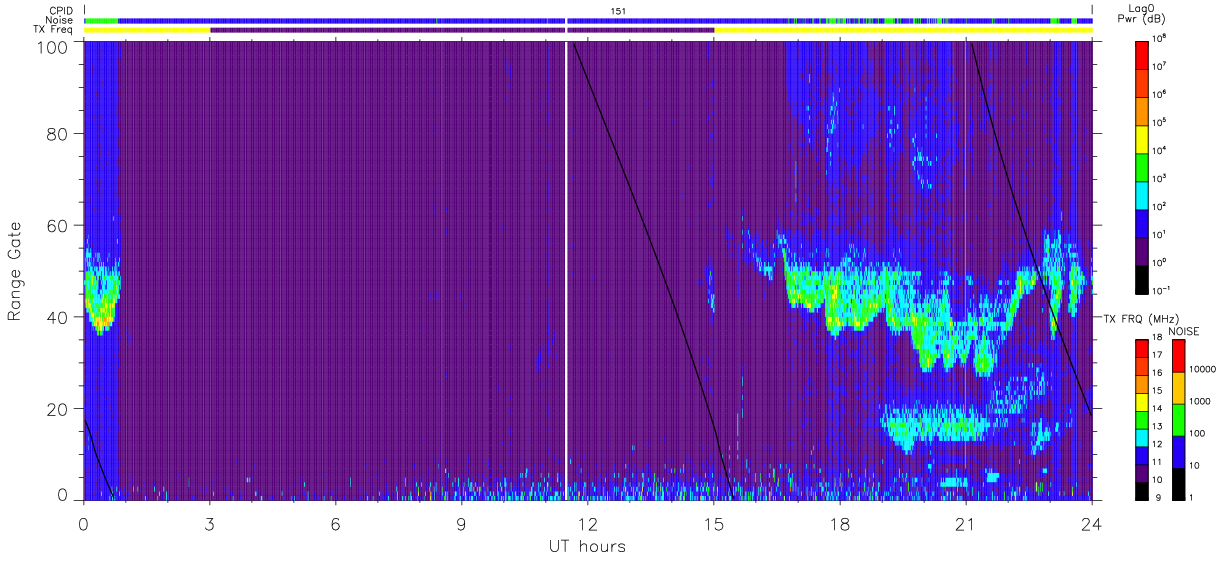The width and height of the screenshot is (1228, 567).
Task: Click the 'TX Freq' row label
Action: [55, 30]
